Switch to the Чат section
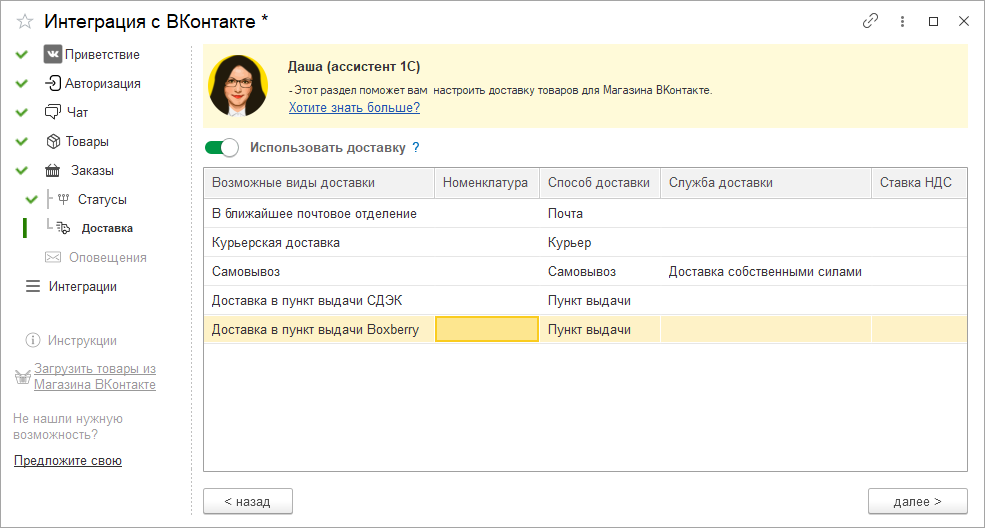Screen dimensions: 985x528 point(77,112)
